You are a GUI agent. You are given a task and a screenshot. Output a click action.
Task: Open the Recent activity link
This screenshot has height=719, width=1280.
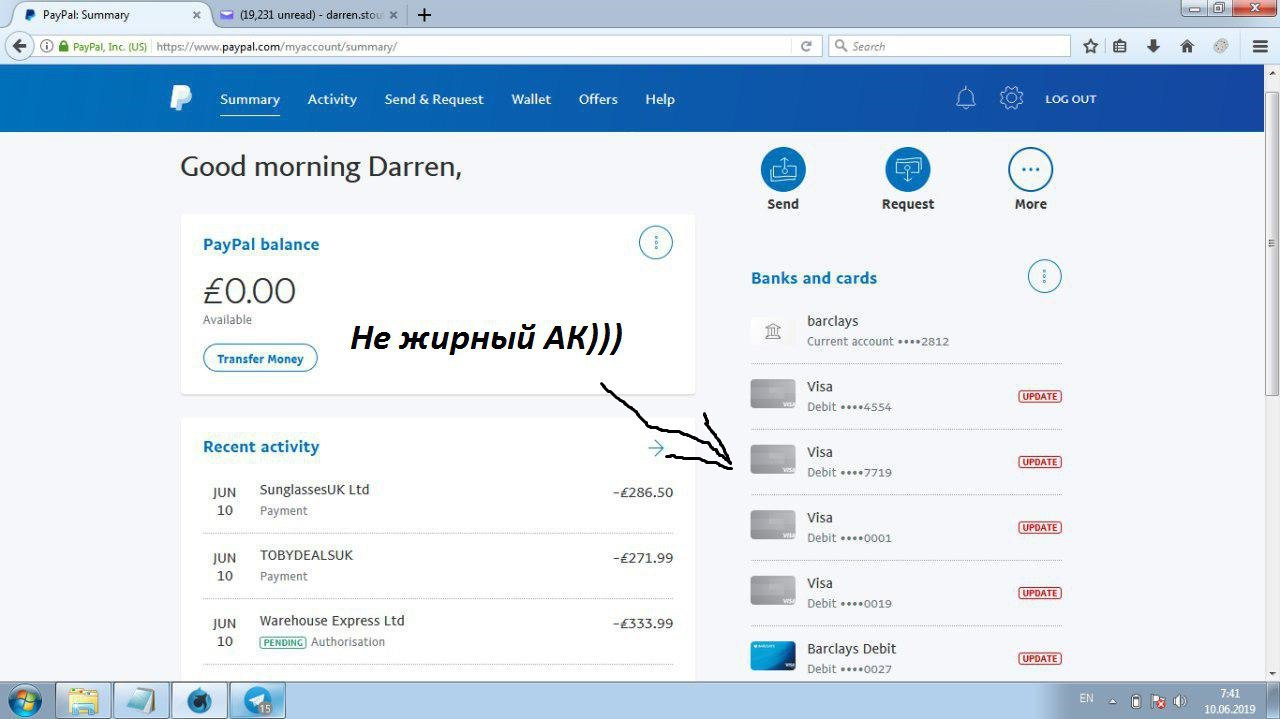coord(261,447)
